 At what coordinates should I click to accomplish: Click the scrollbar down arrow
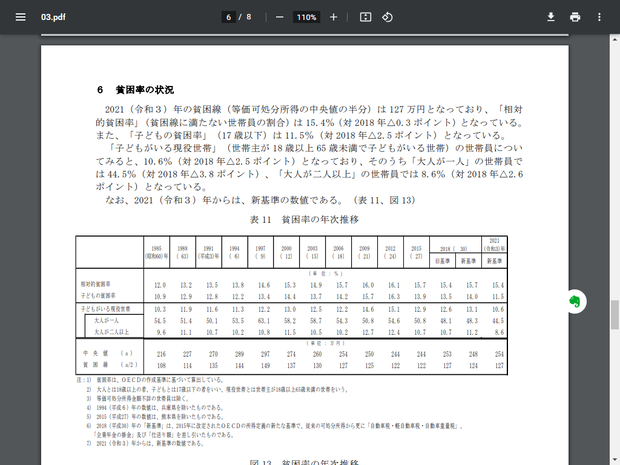(x=615, y=461)
